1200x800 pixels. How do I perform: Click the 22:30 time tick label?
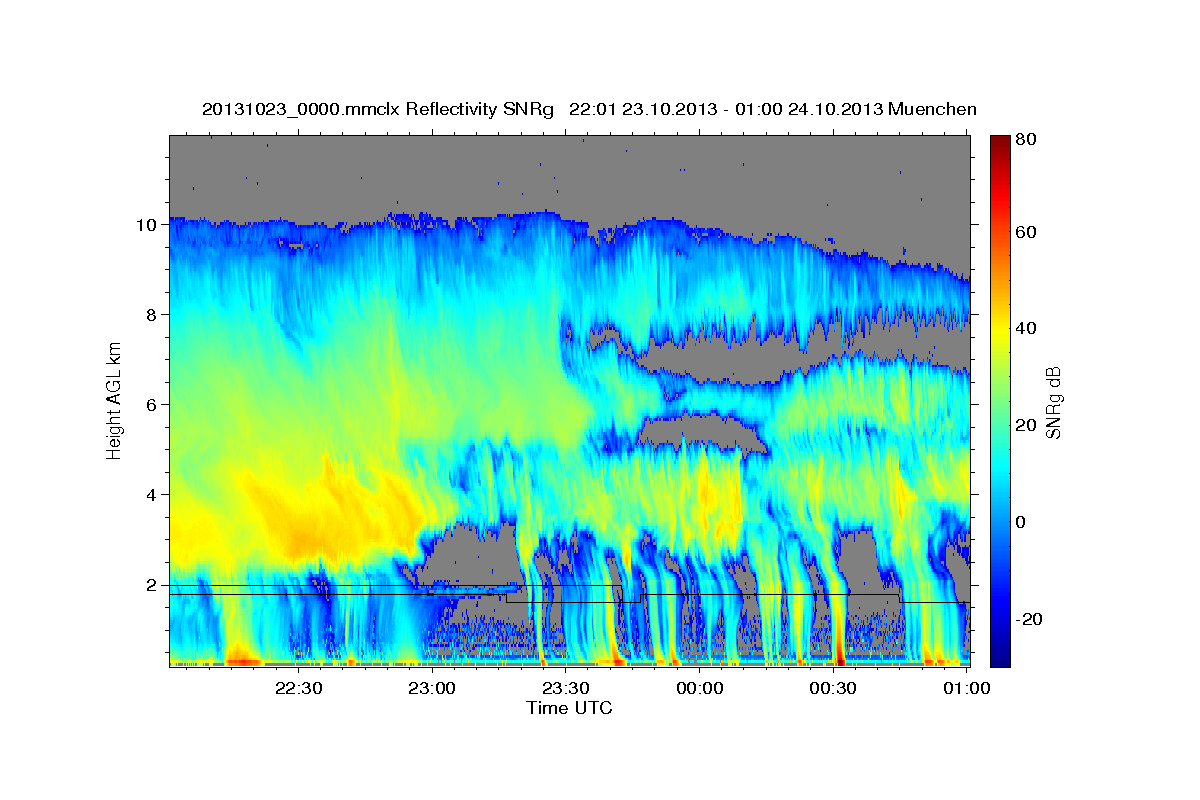pyautogui.click(x=299, y=688)
